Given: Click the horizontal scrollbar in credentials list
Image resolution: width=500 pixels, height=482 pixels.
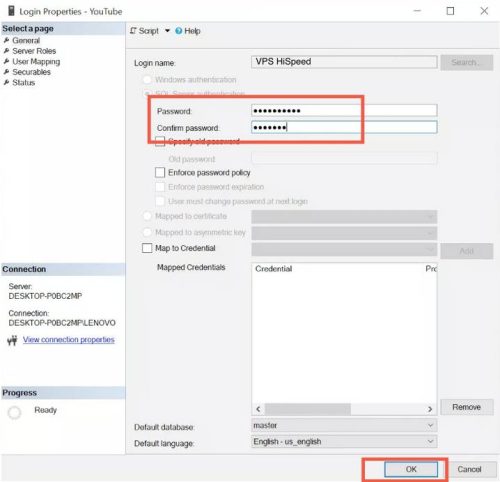Looking at the screenshot, I should point(344,409).
